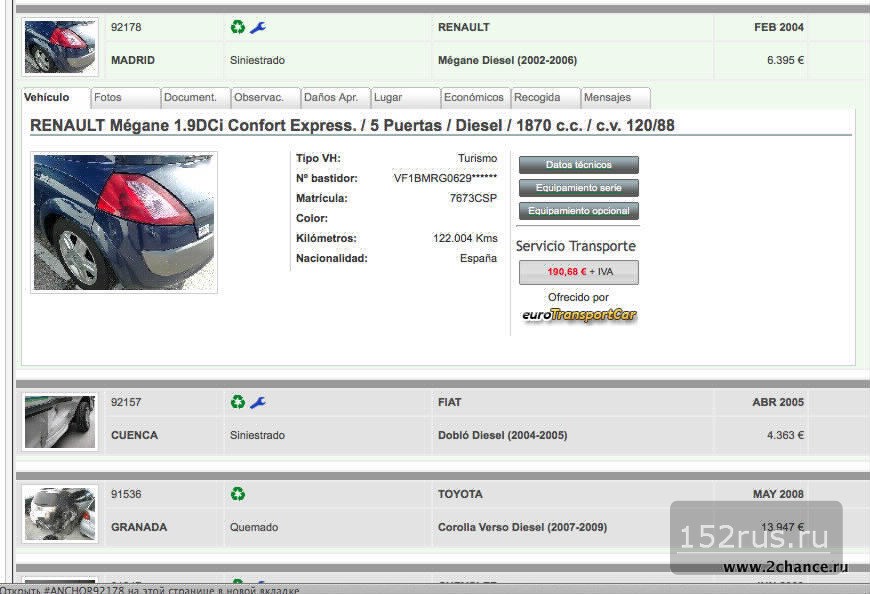
Task: Open the Vehículo tab
Action: pyautogui.click(x=55, y=97)
